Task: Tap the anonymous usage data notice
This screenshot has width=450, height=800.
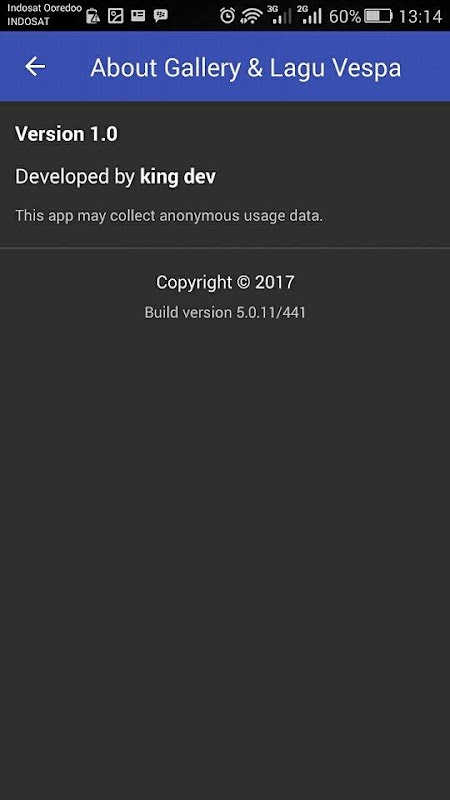Action: 169,215
